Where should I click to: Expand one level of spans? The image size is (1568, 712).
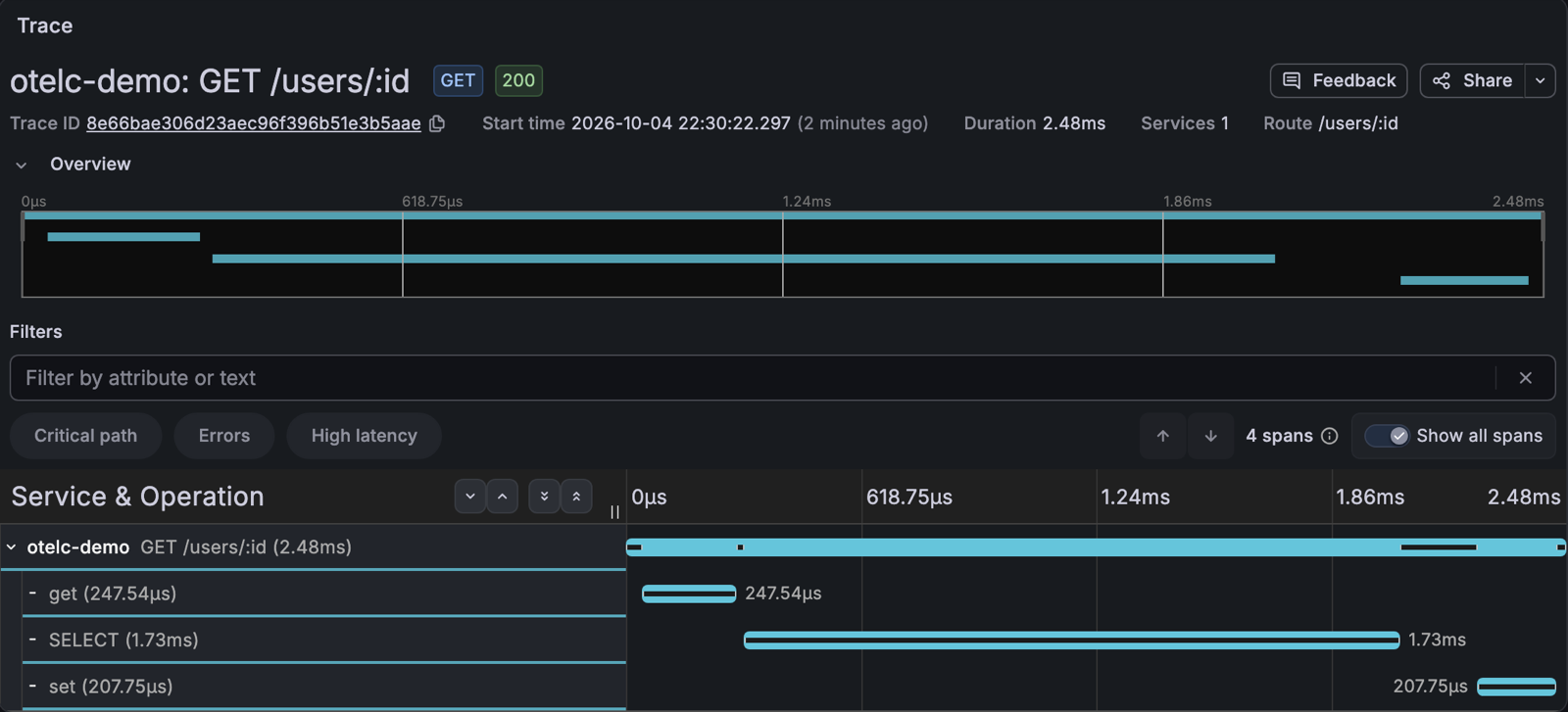470,497
